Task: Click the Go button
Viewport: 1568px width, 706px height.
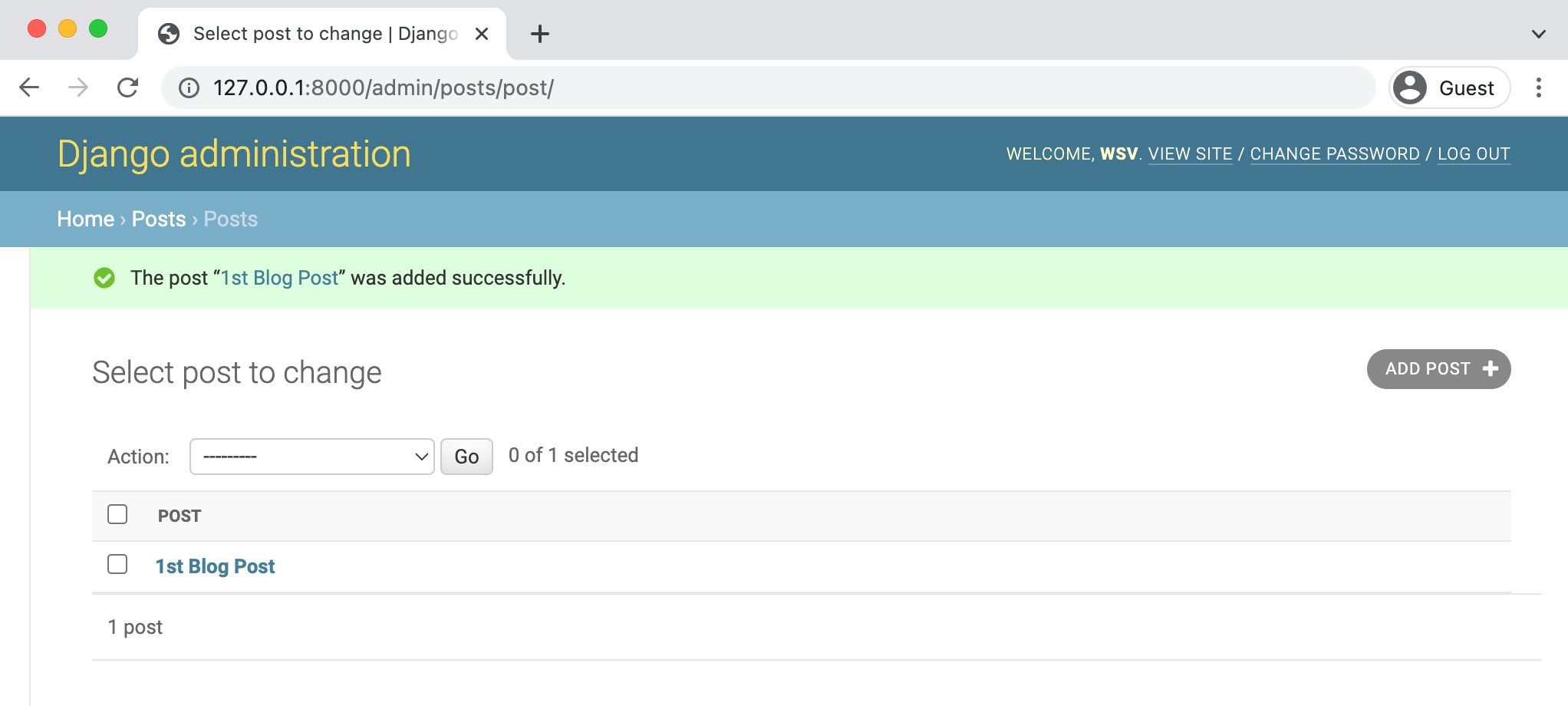Action: tap(466, 457)
